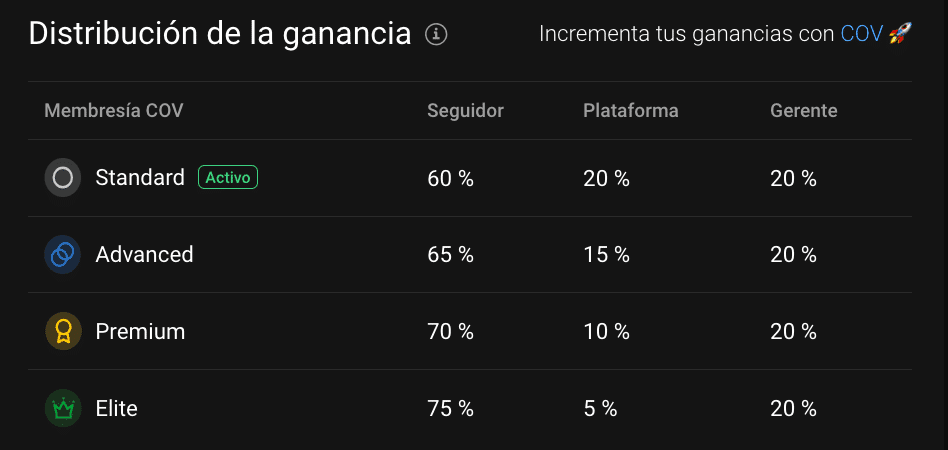Click the rocket icon next to COV
This screenshot has height=450, width=948.
[x=900, y=34]
